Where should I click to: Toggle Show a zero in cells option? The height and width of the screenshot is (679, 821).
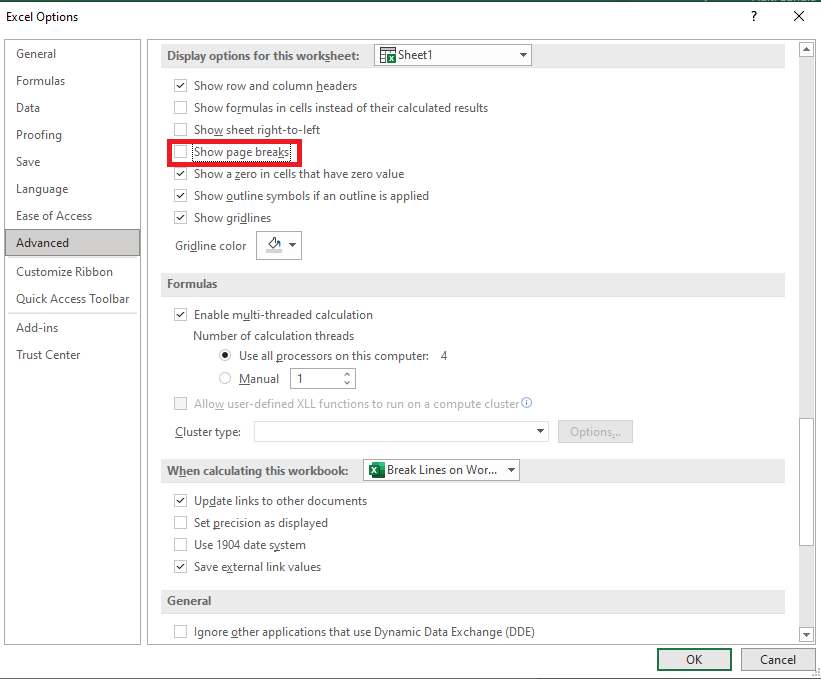click(181, 173)
